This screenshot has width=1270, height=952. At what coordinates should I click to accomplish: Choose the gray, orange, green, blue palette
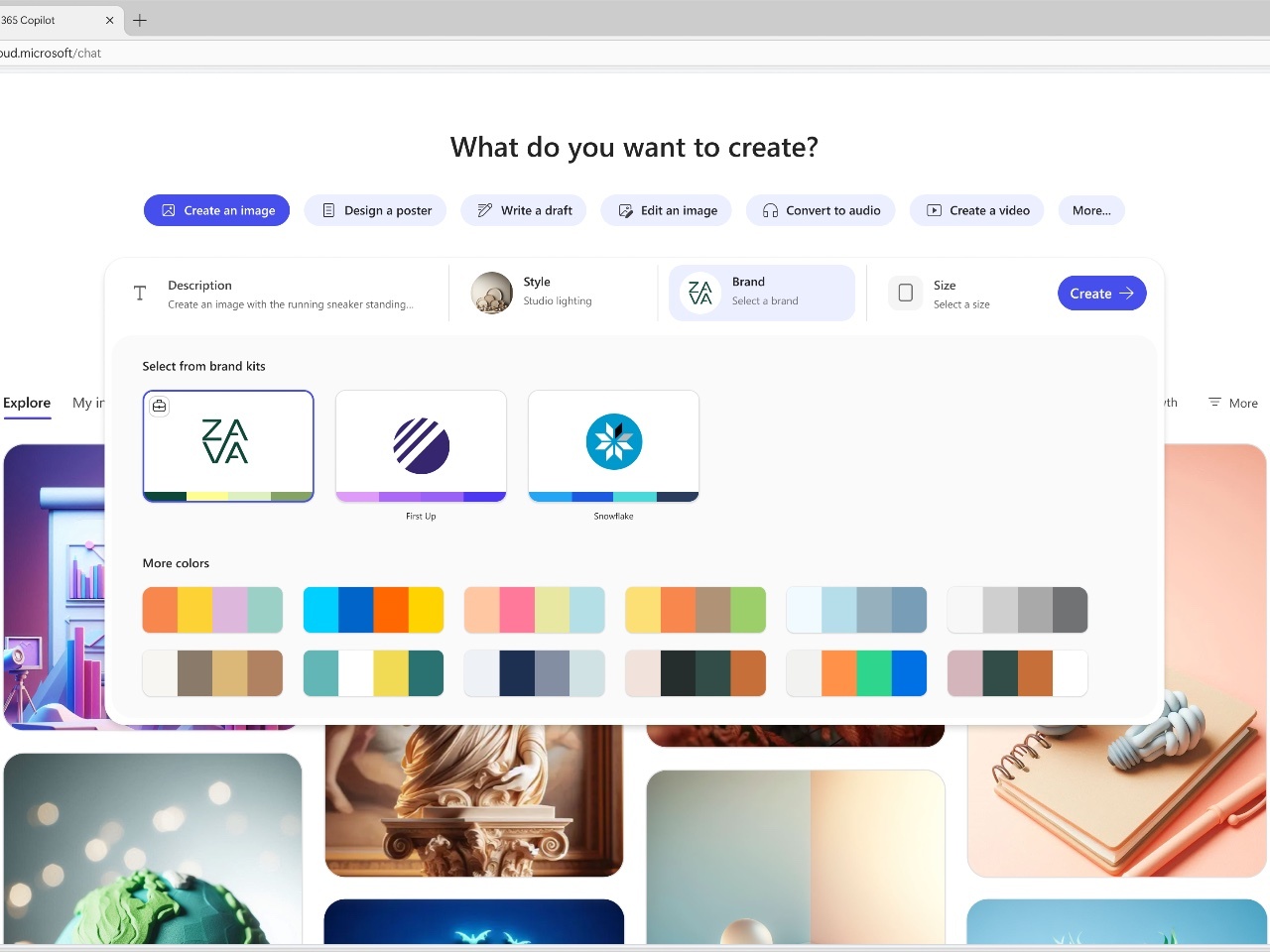856,673
